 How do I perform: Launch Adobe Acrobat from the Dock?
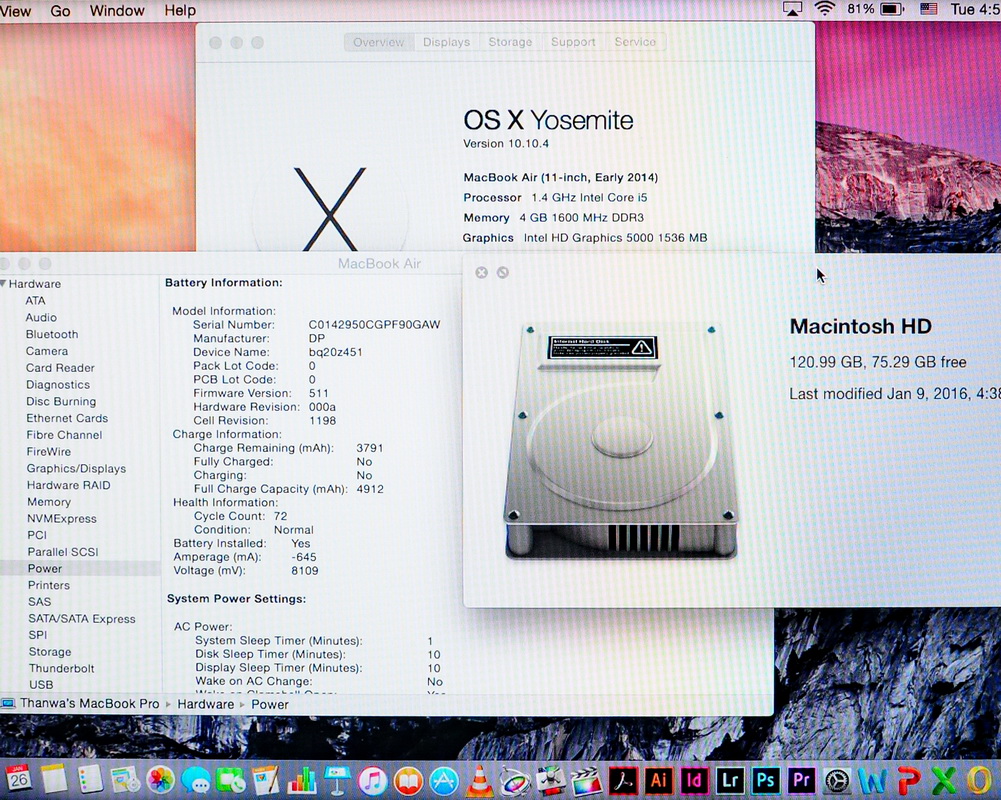pos(623,780)
